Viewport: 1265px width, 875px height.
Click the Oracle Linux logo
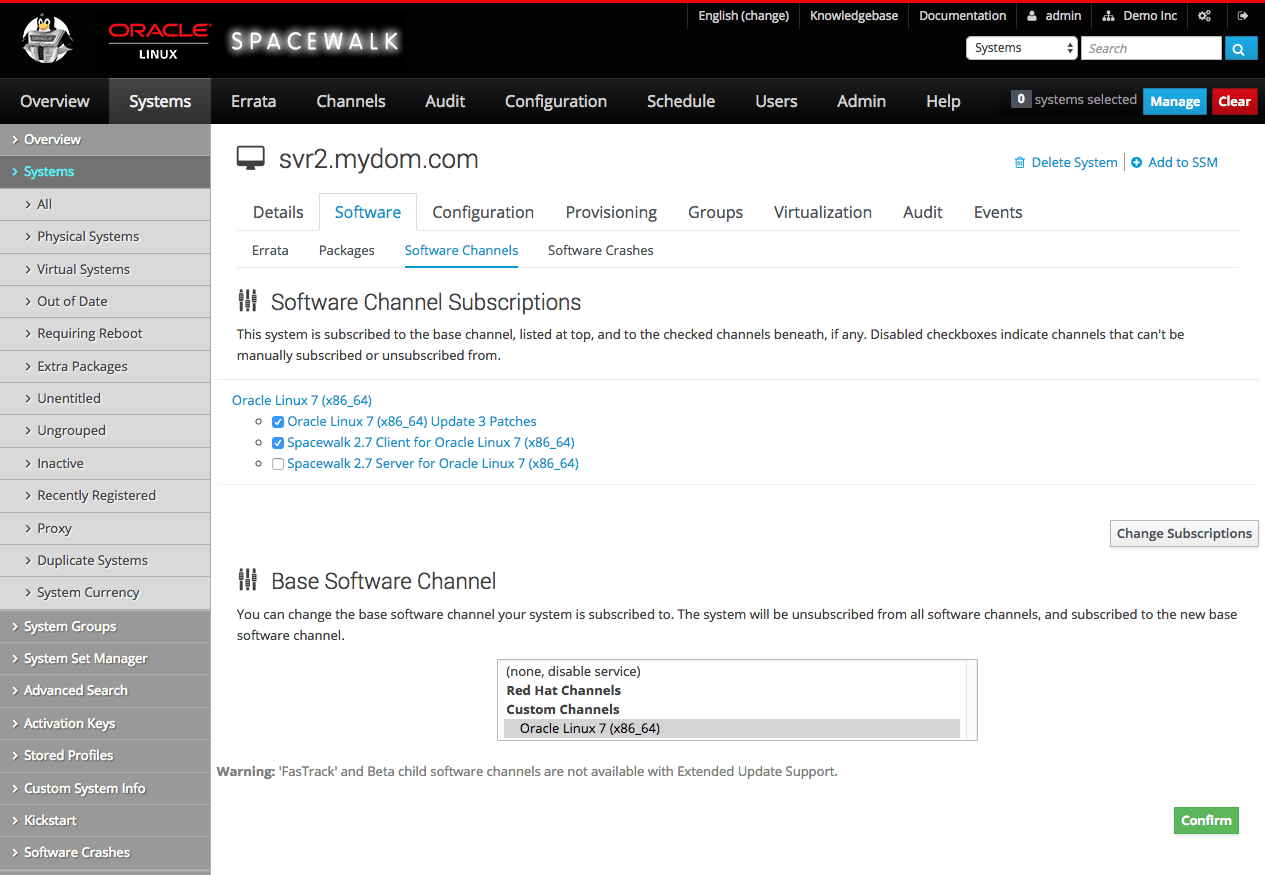(159, 41)
